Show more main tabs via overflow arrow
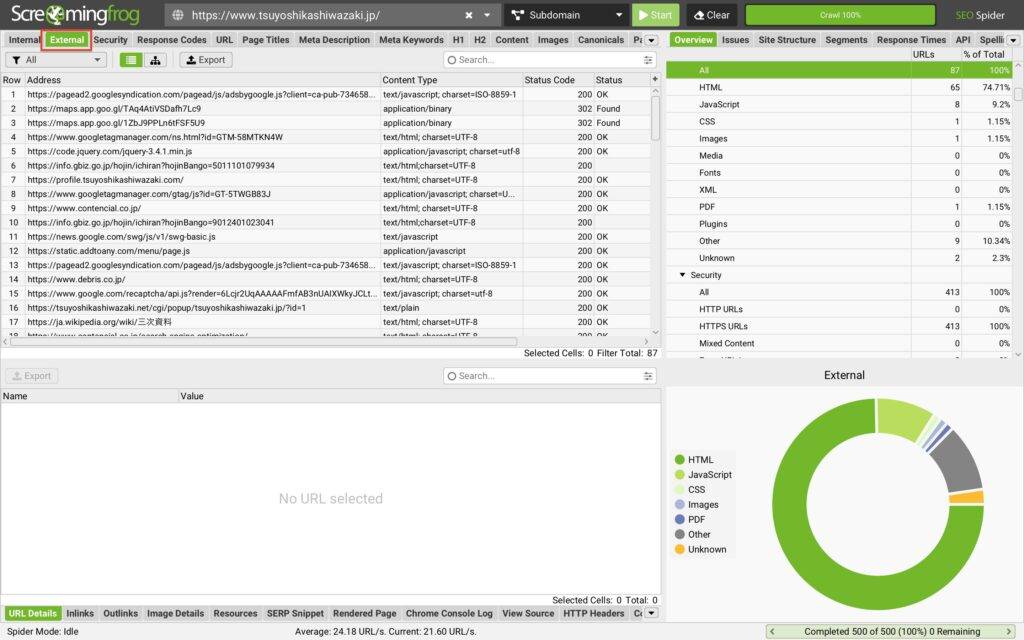 651,40
